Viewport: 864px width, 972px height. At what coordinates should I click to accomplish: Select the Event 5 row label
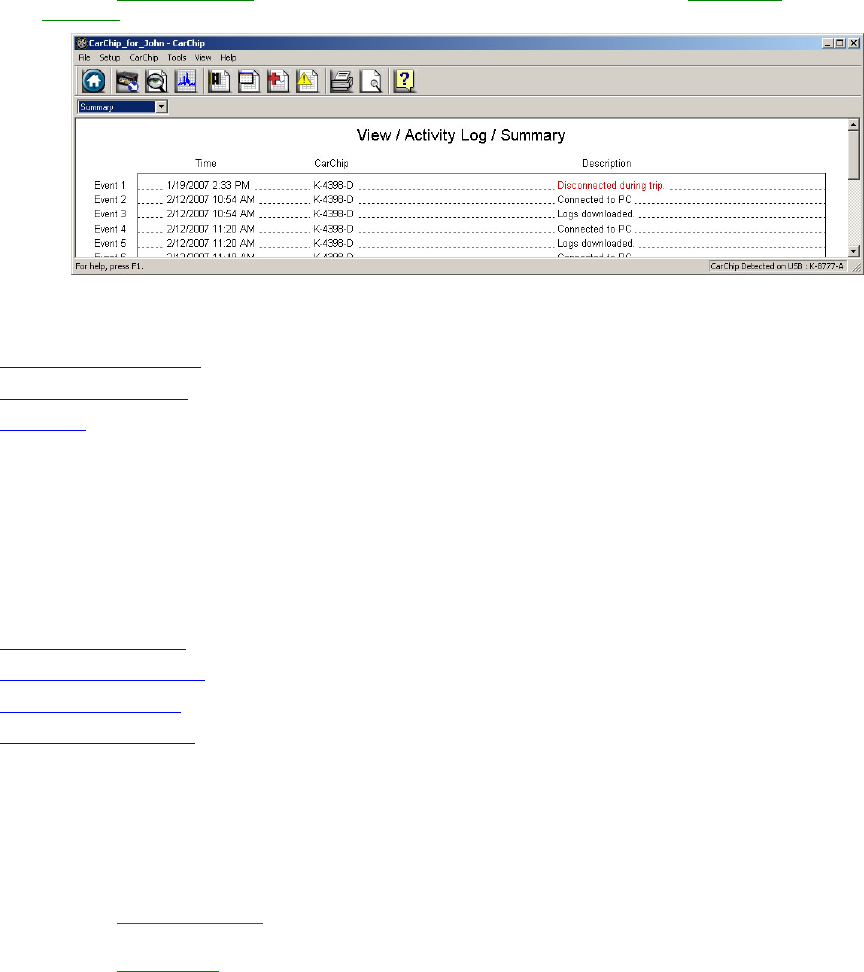point(110,243)
